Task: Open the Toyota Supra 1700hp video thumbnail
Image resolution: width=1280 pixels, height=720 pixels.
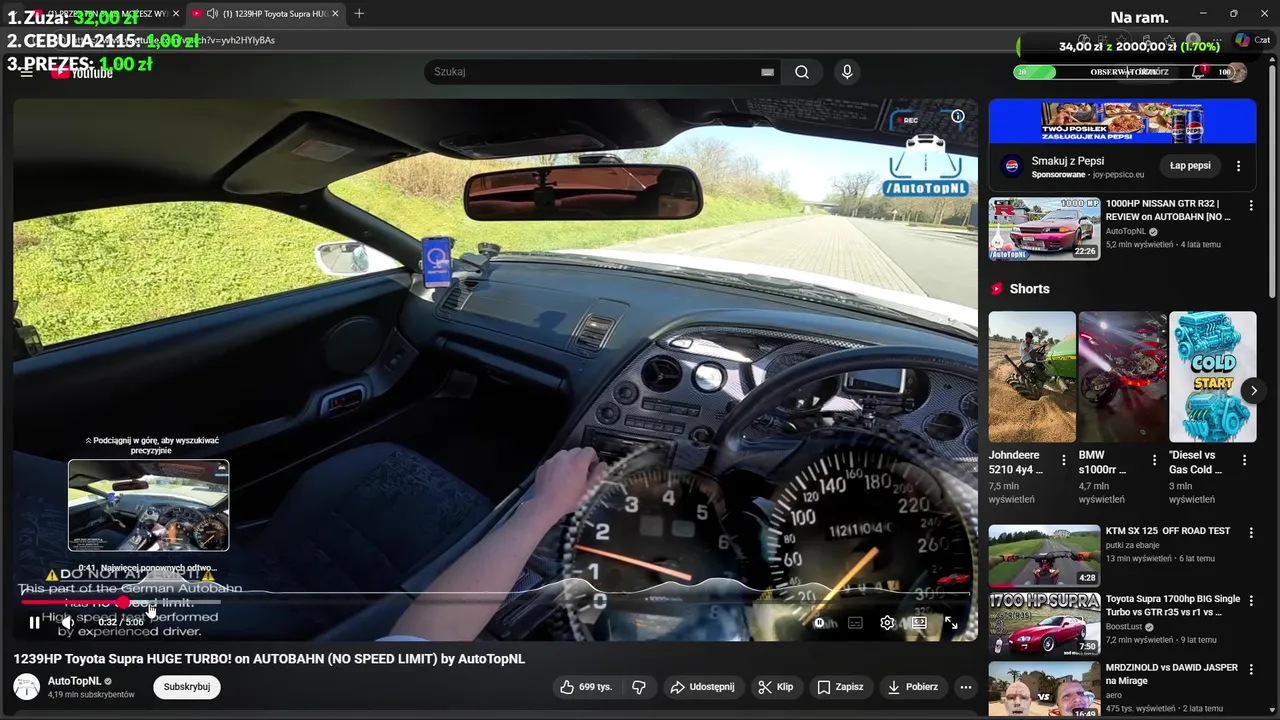Action: [x=1044, y=624]
